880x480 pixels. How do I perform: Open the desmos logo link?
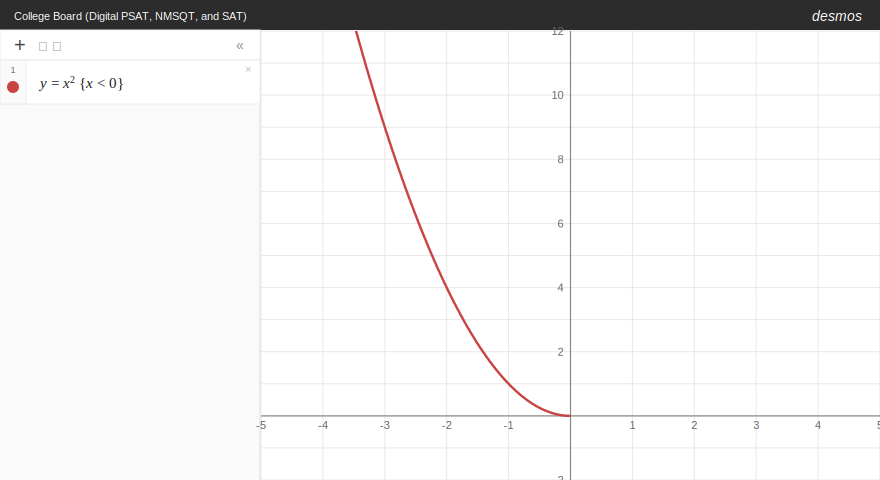(x=836, y=16)
